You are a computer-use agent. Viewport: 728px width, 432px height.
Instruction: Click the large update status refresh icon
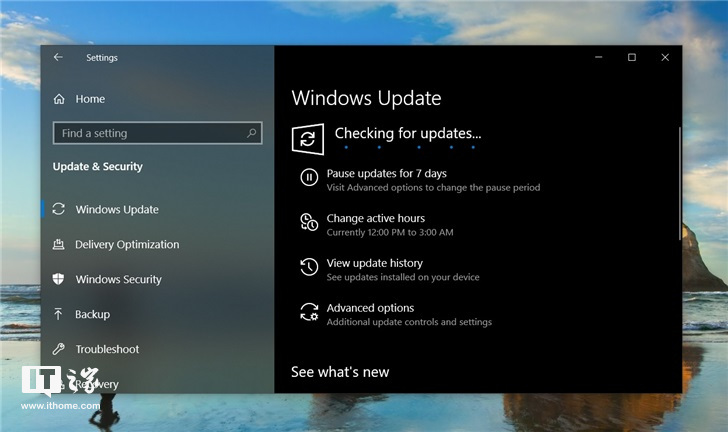coord(308,139)
